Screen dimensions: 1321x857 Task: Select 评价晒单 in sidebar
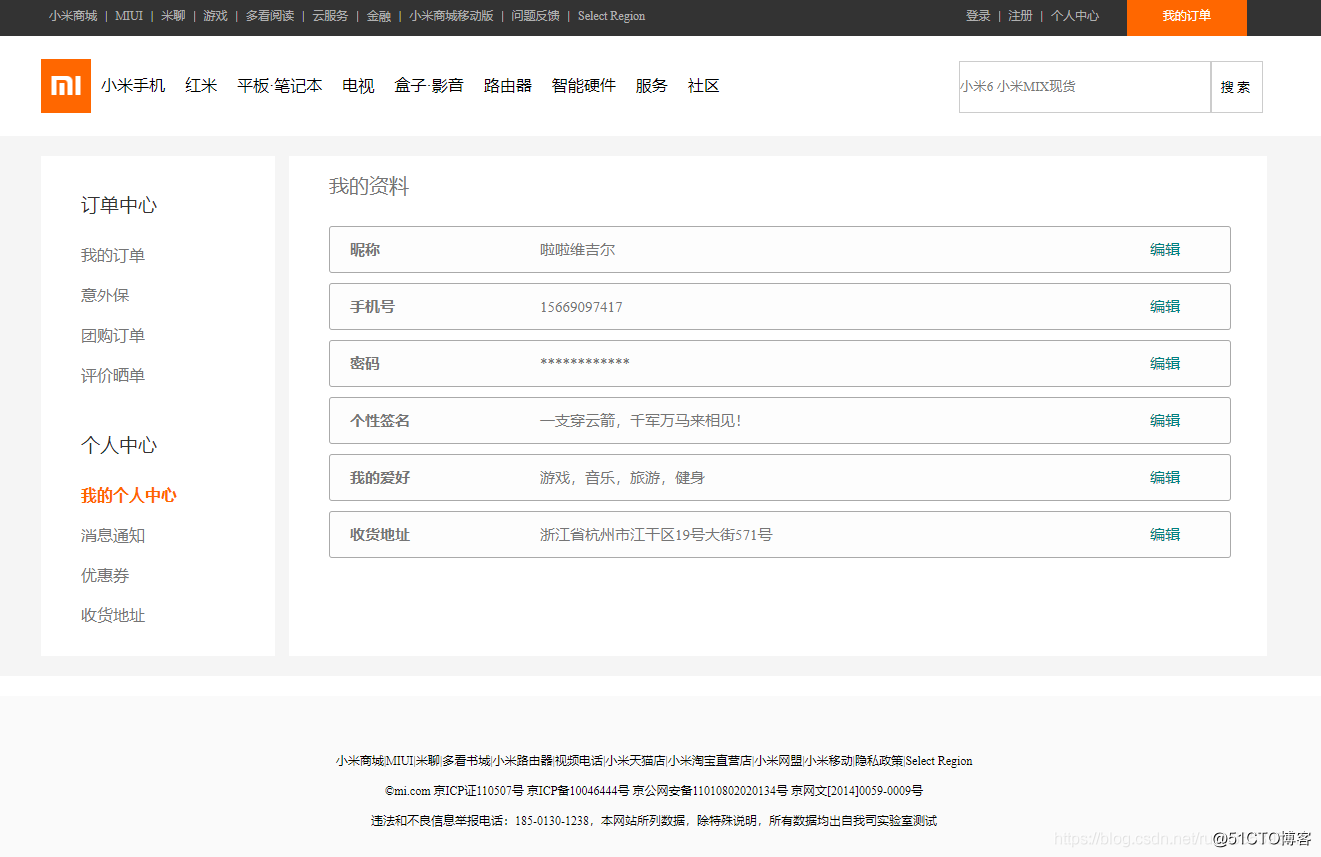tap(113, 376)
